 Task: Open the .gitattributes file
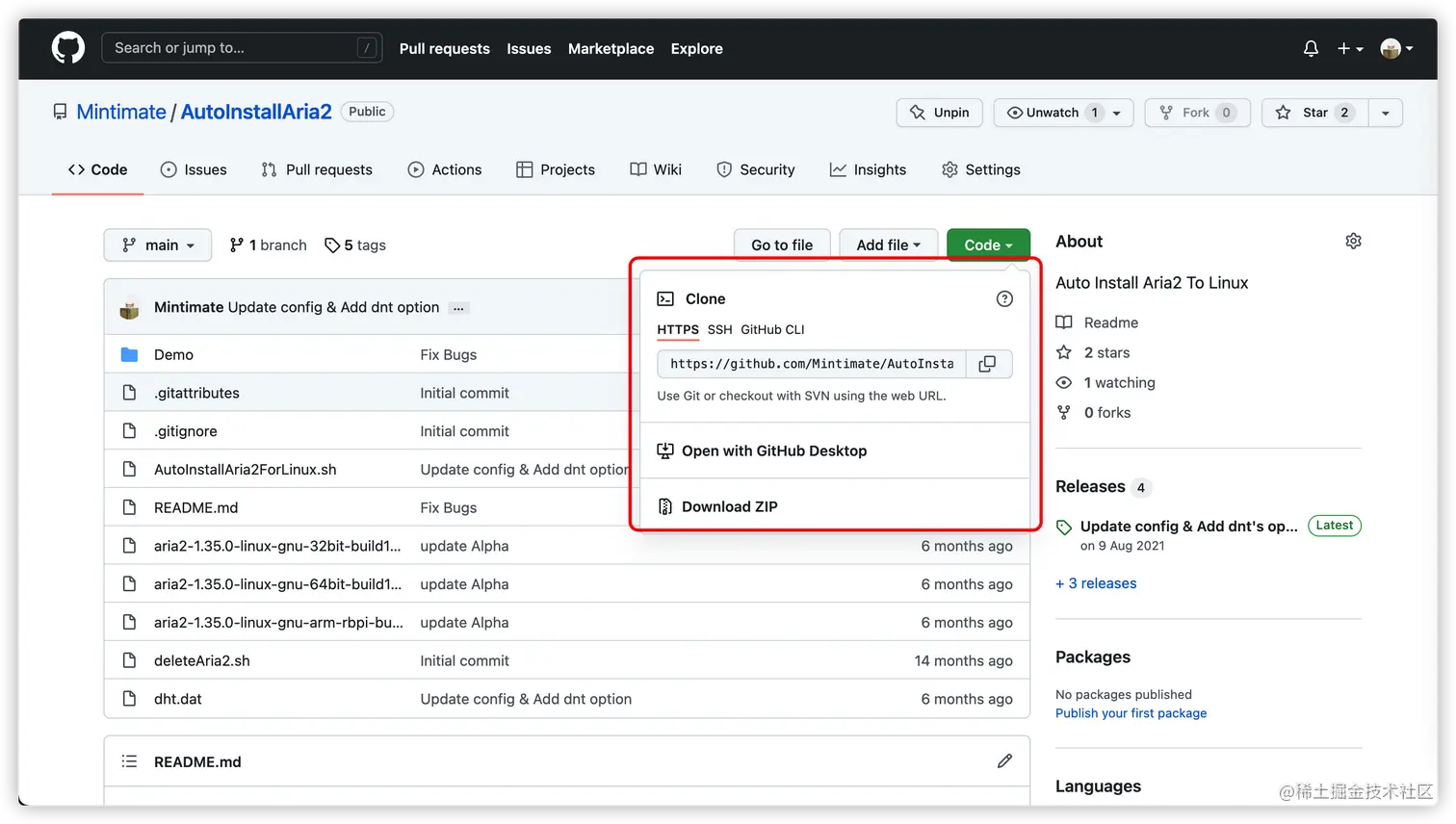pos(196,393)
